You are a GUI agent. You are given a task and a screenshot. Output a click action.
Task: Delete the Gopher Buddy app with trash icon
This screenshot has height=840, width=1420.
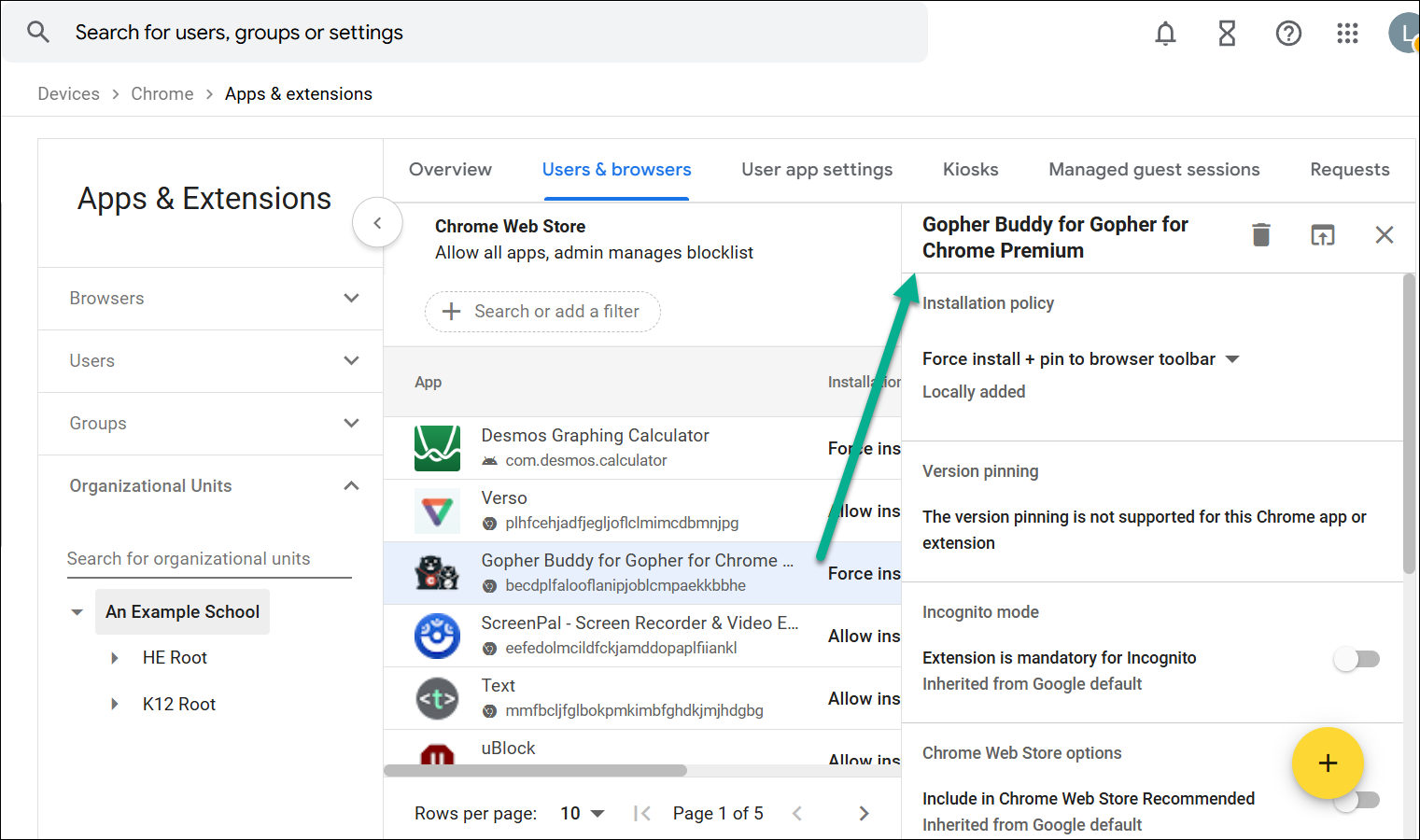click(x=1260, y=235)
